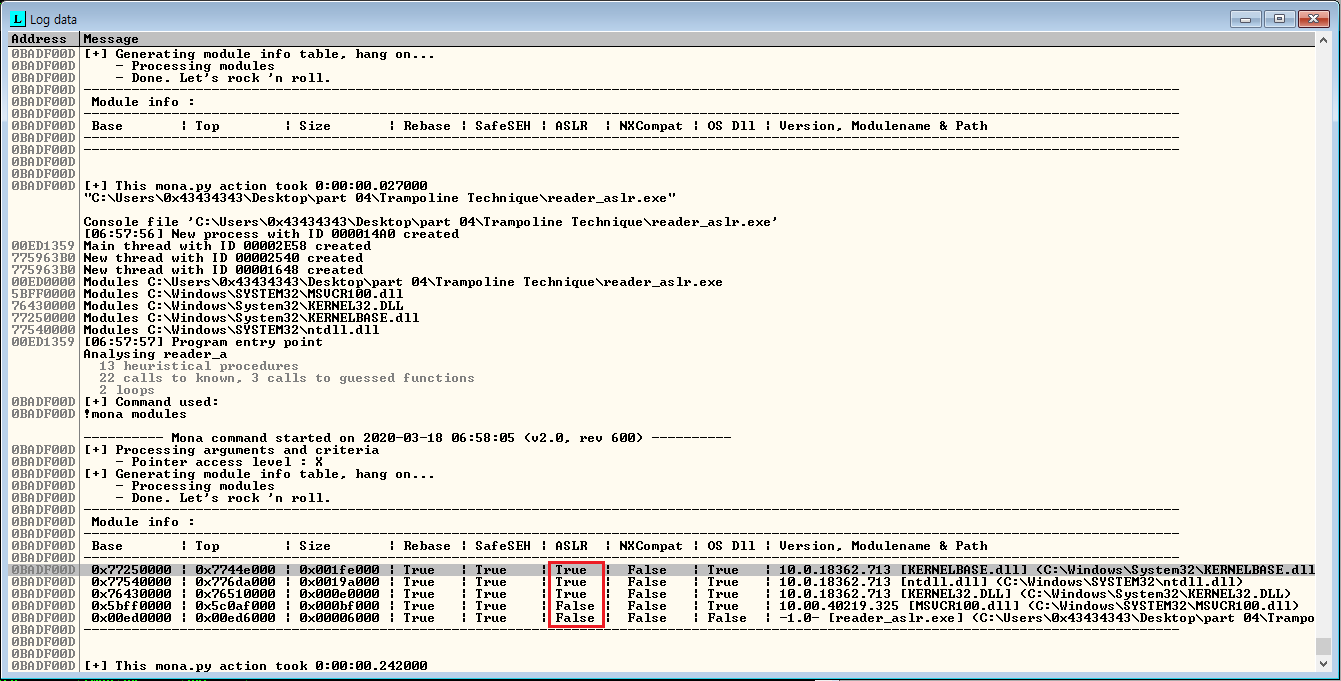Select '[+] Processing arguments and criteria' line
Image resolution: width=1341 pixels, height=681 pixels.
pos(231,450)
